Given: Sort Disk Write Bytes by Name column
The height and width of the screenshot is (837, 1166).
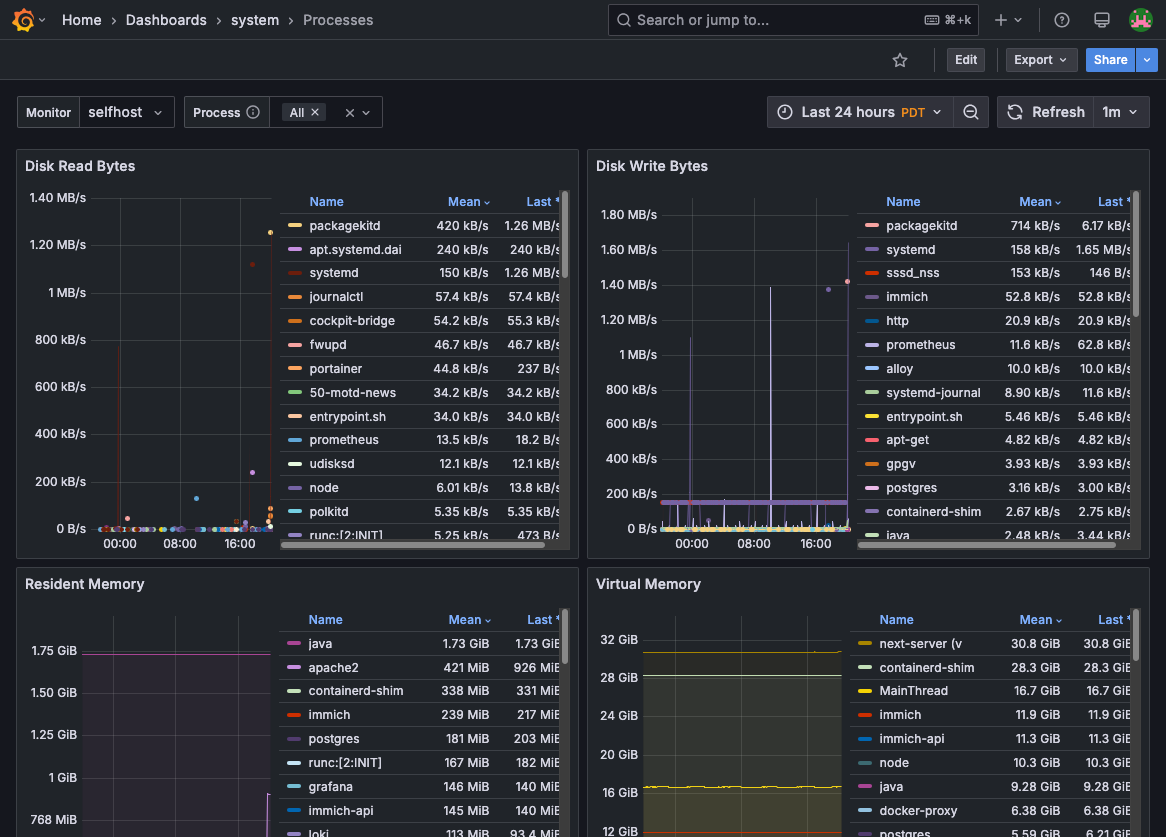Looking at the screenshot, I should (x=903, y=201).
